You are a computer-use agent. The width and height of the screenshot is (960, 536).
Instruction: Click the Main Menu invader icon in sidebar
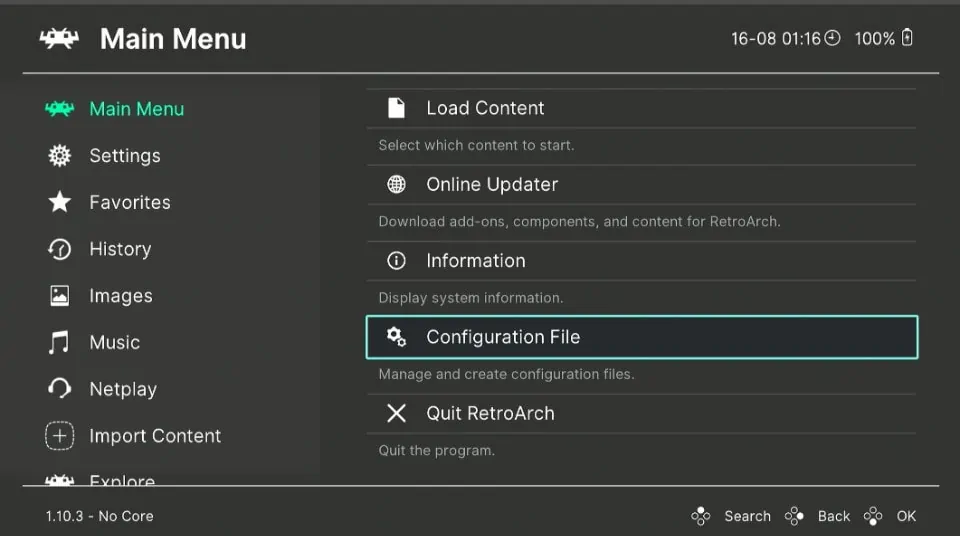click(x=59, y=109)
